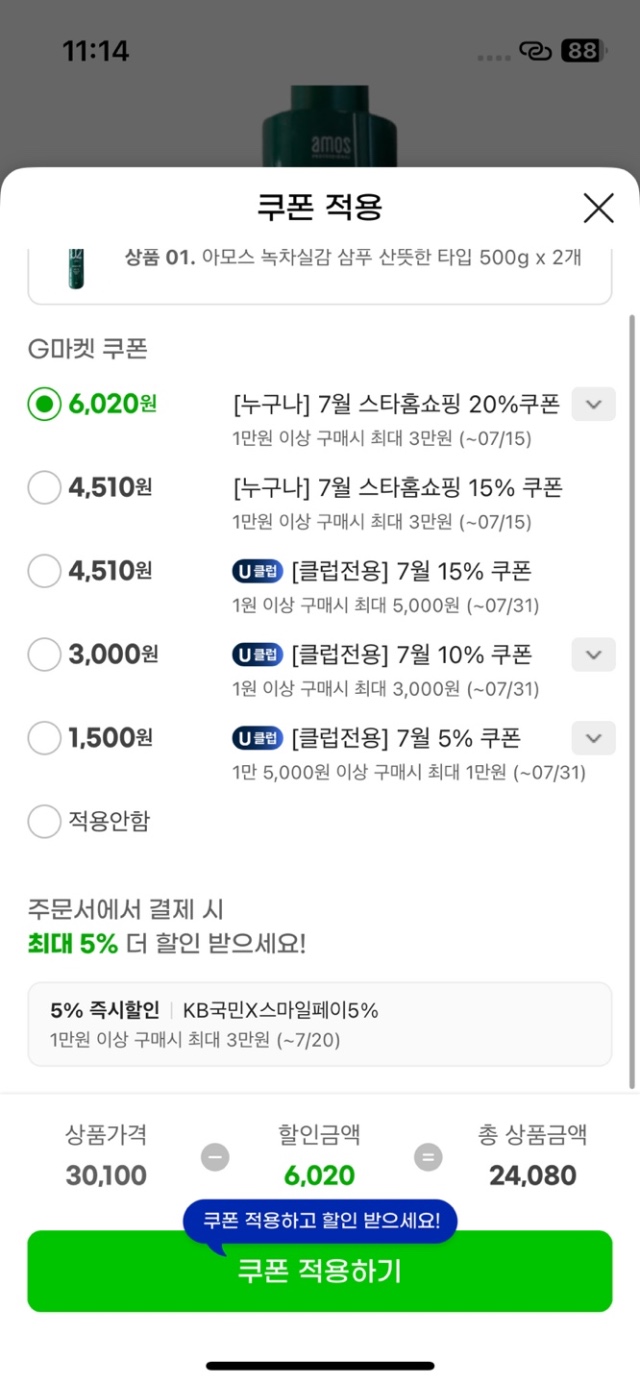
Task: Select the 스타홈쇼핑 15% coupon radio button
Action: tap(44, 488)
